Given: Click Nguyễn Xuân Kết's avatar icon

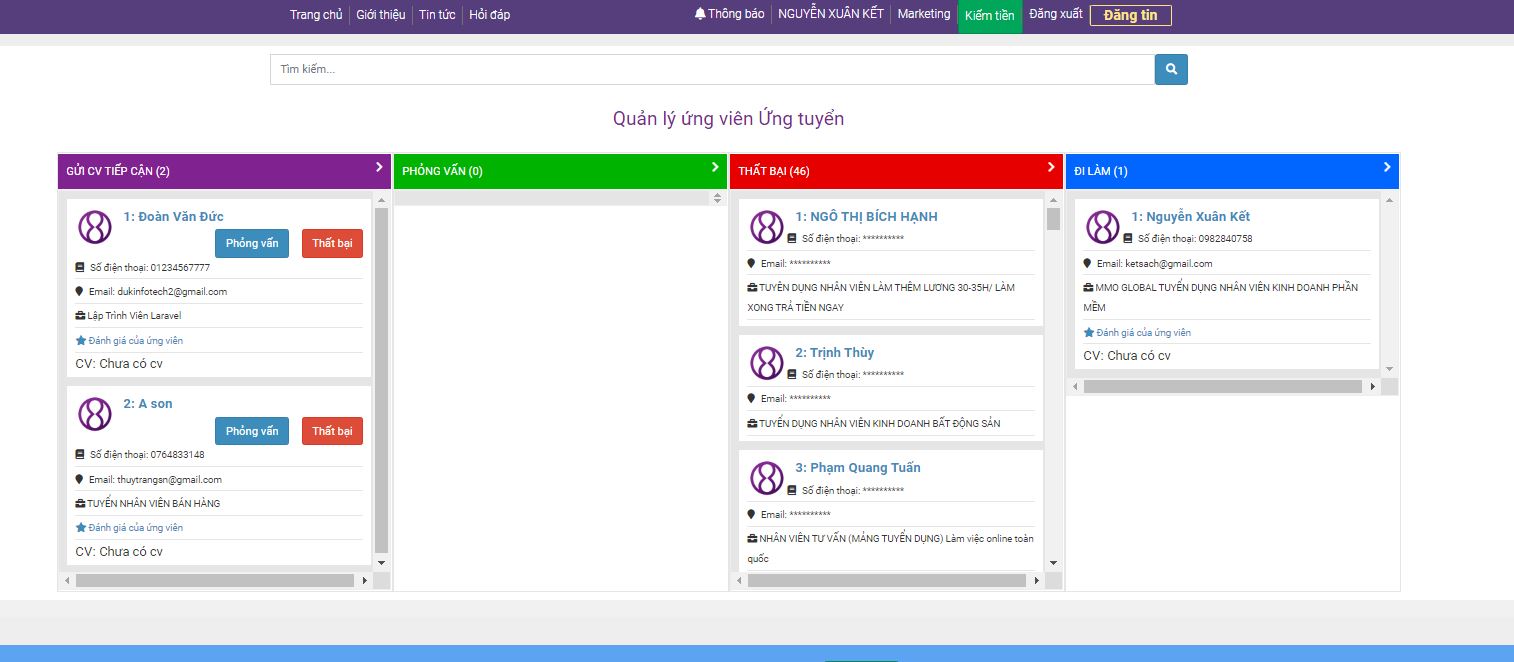Looking at the screenshot, I should tap(1103, 227).
